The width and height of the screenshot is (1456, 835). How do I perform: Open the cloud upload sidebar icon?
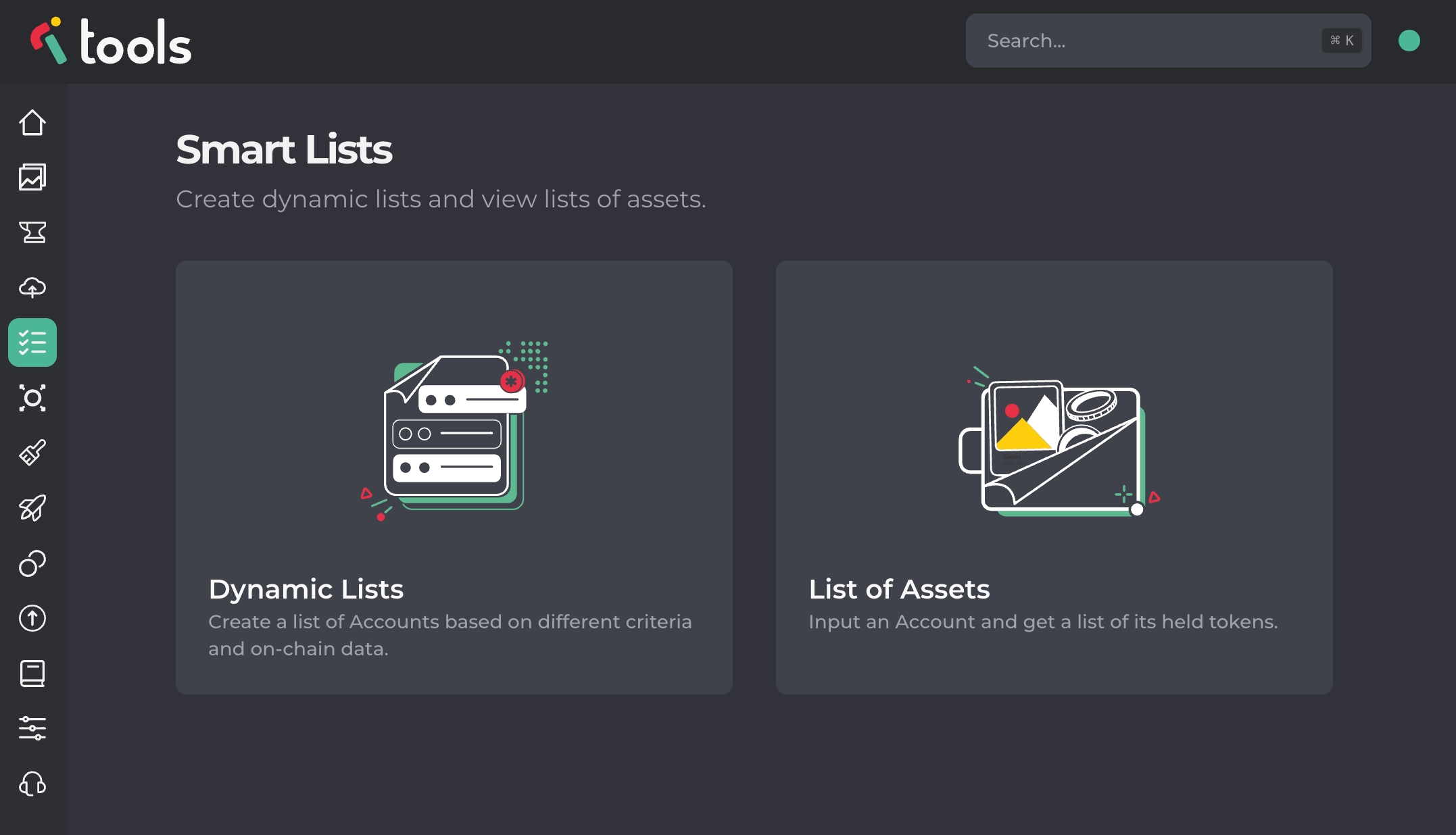click(x=32, y=288)
